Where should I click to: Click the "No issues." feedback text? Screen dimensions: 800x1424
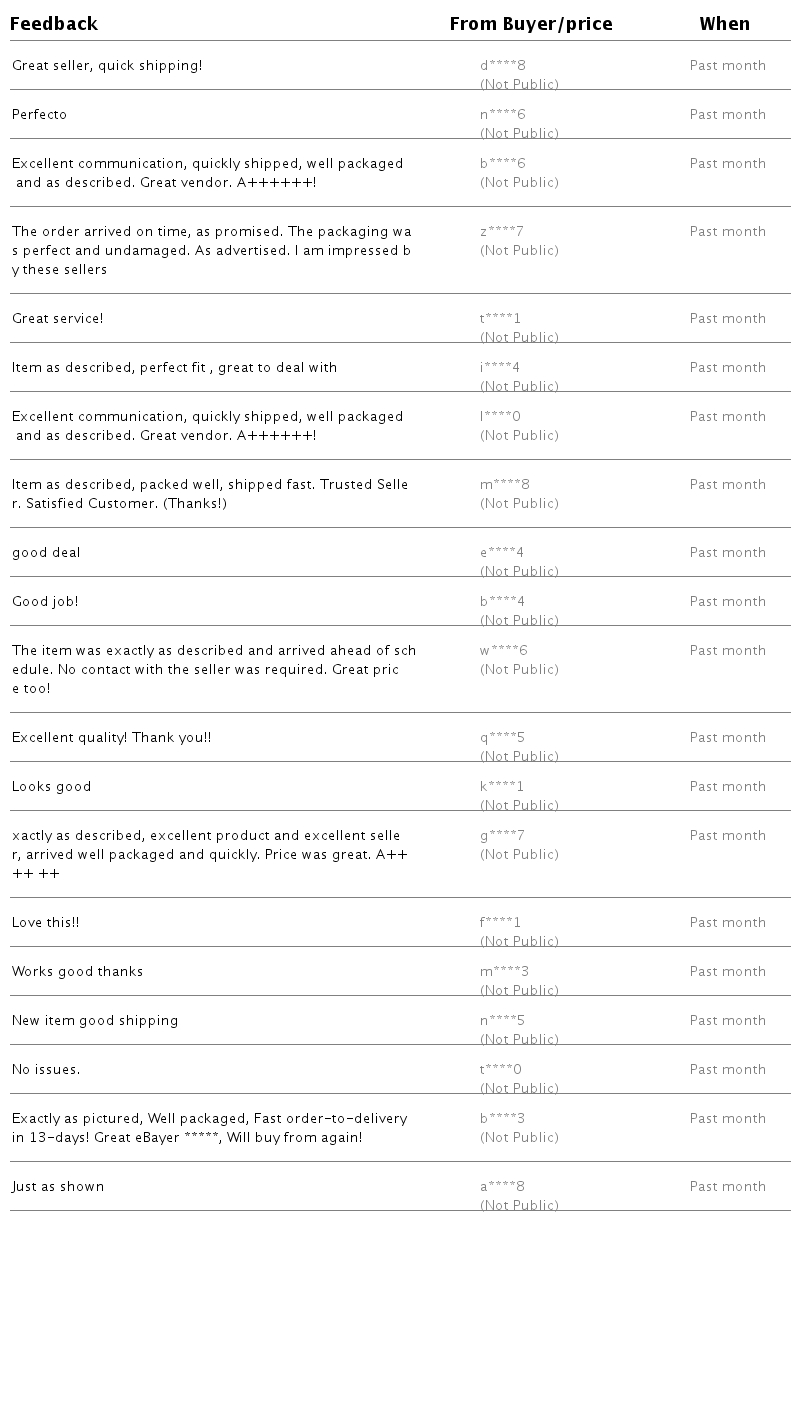click(46, 1070)
